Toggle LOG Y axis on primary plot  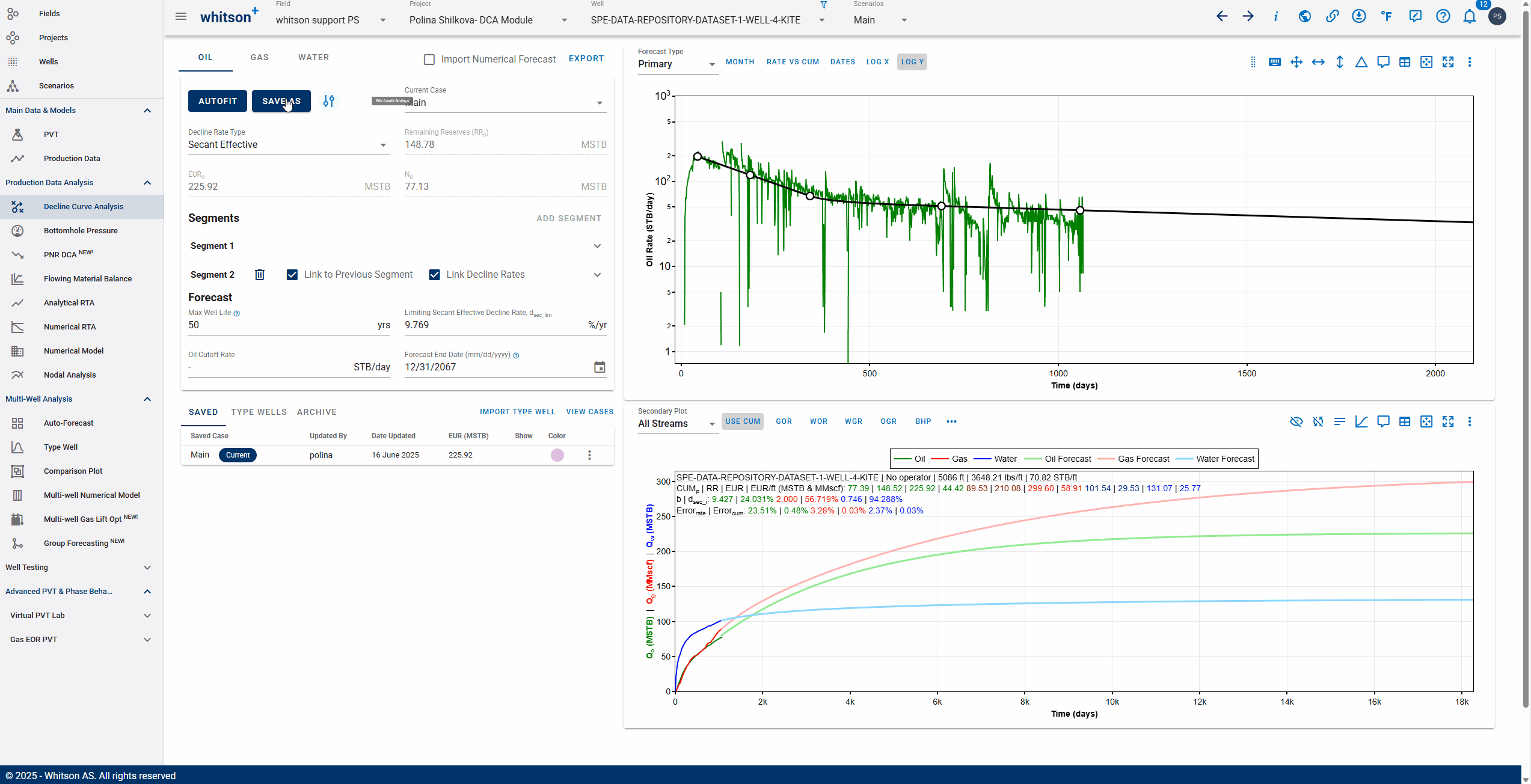click(912, 62)
